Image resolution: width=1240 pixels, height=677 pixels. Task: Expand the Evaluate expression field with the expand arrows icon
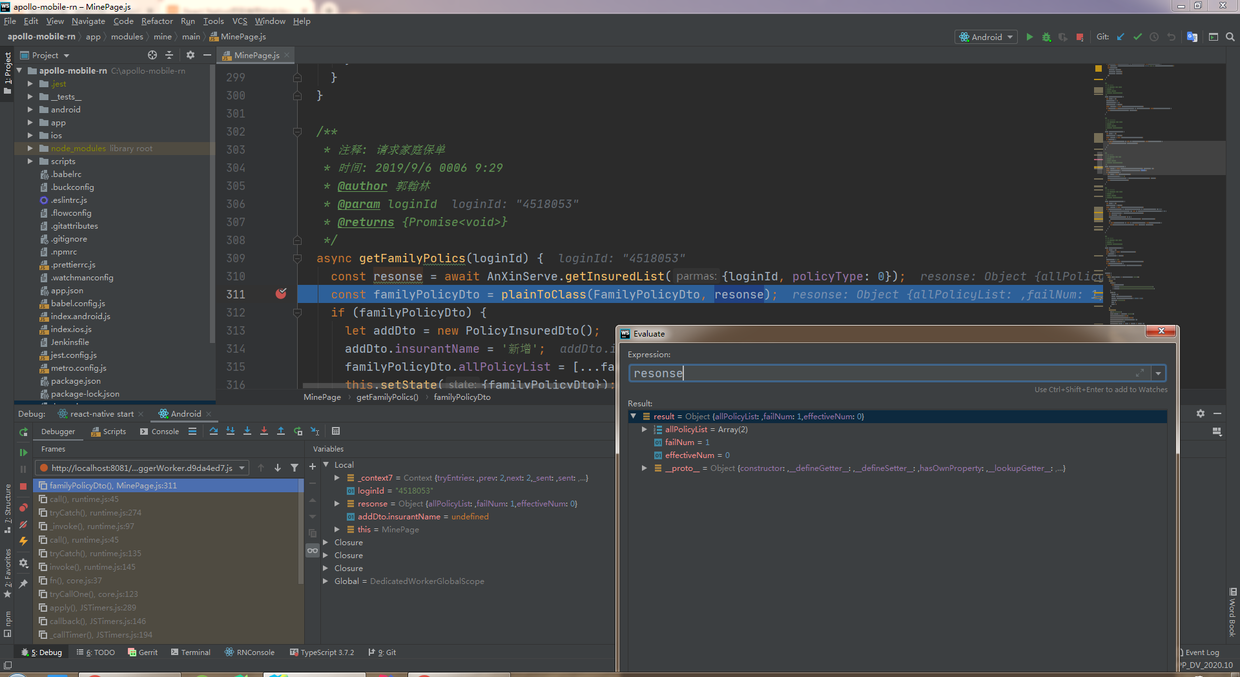1140,373
